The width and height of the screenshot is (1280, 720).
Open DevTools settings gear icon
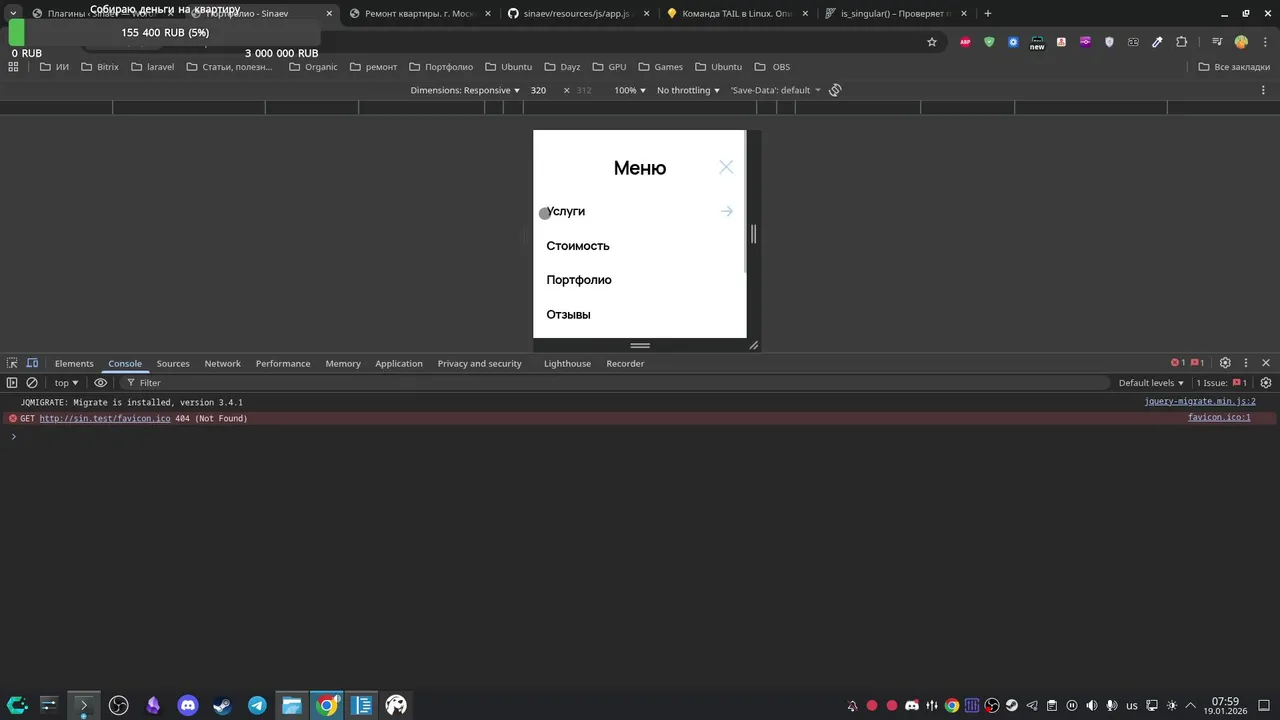[1225, 363]
